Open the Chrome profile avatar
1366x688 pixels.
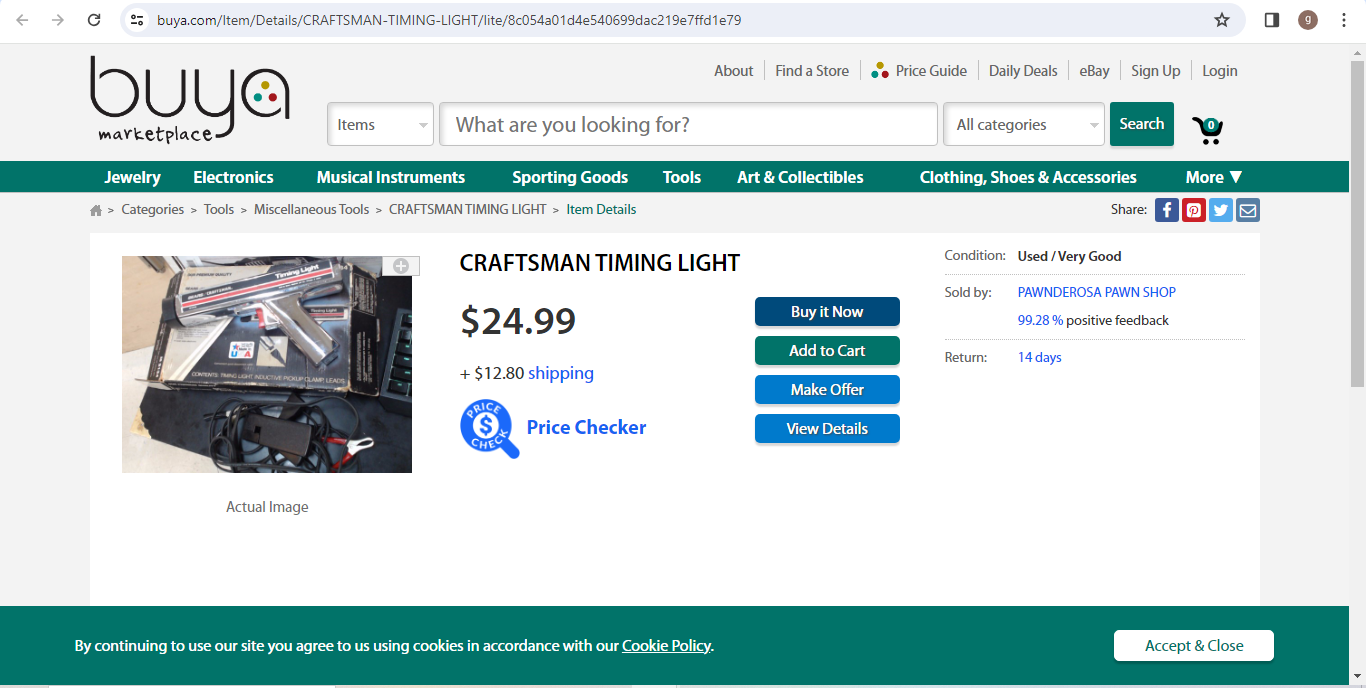(x=1308, y=20)
